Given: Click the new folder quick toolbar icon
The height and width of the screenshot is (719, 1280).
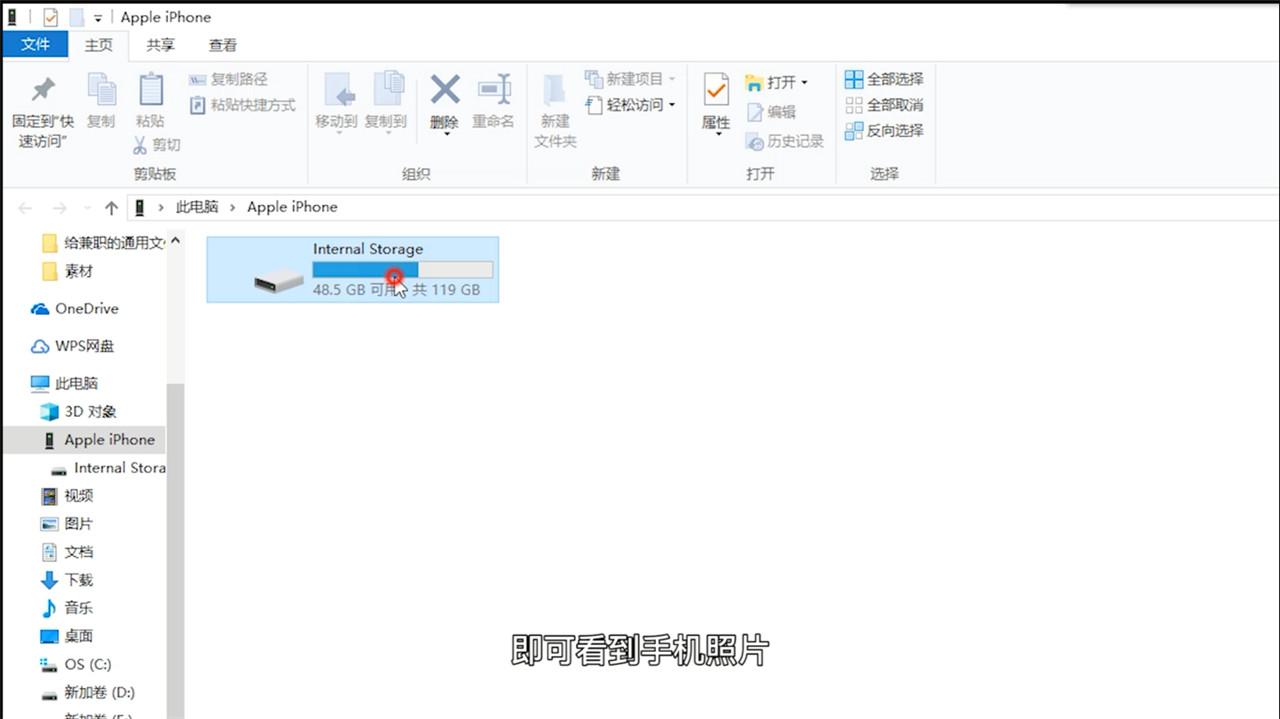Looking at the screenshot, I should [x=77, y=18].
